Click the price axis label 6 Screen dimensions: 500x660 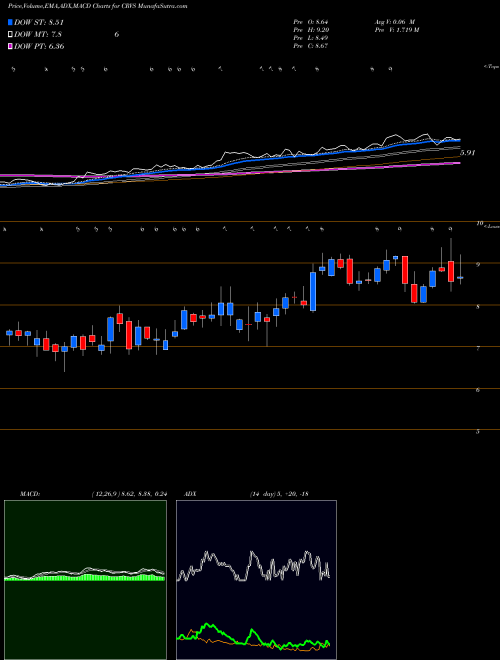tap(478, 390)
